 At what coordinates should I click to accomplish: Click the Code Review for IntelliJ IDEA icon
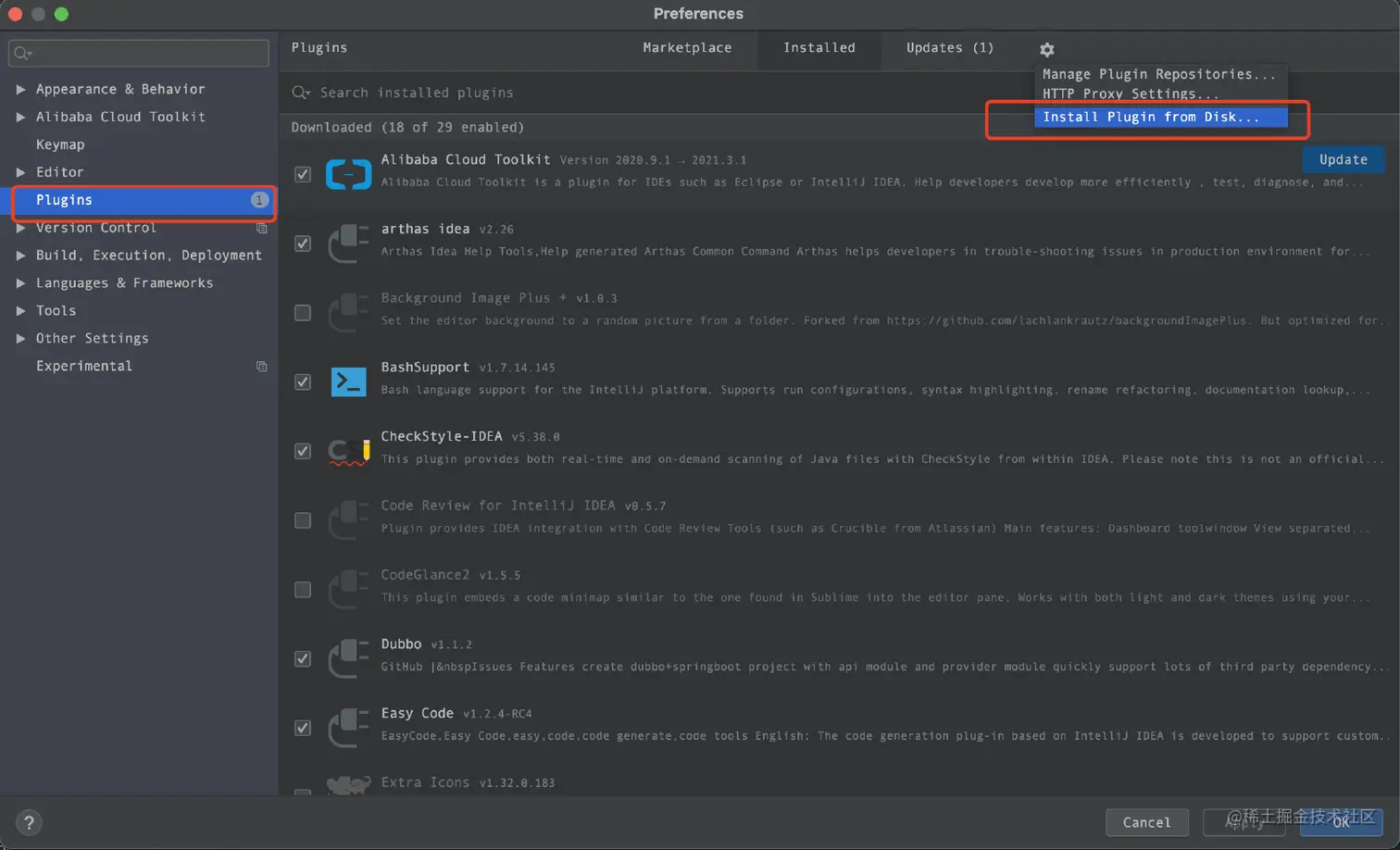pos(348,520)
